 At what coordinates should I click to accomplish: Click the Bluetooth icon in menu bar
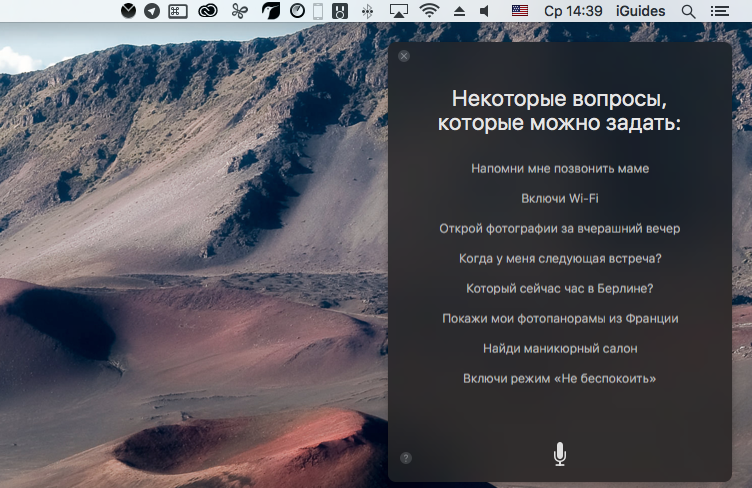coord(367,11)
